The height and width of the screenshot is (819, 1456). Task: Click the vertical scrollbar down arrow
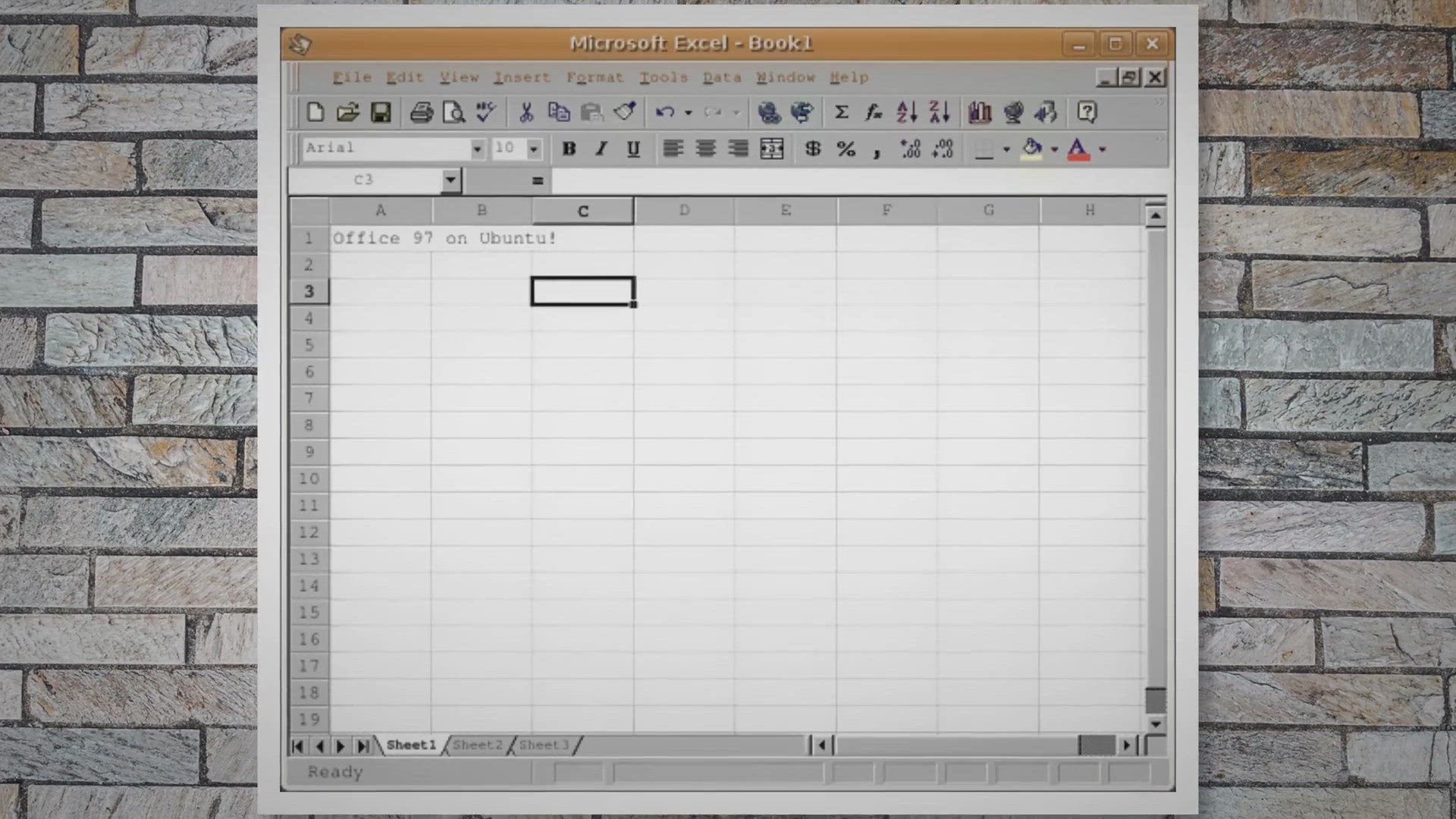[x=1155, y=724]
